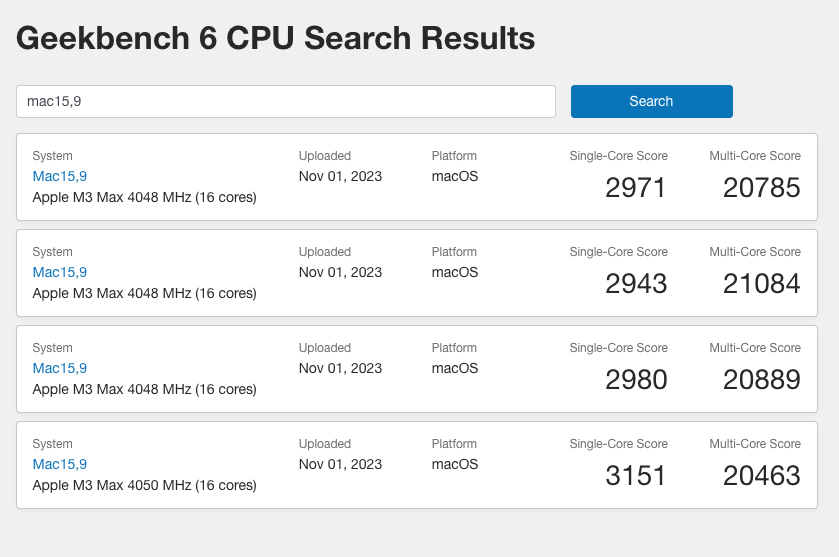Open the Mac15,9 link with score 2980
Viewport: 839px width, 557px height.
tap(59, 368)
